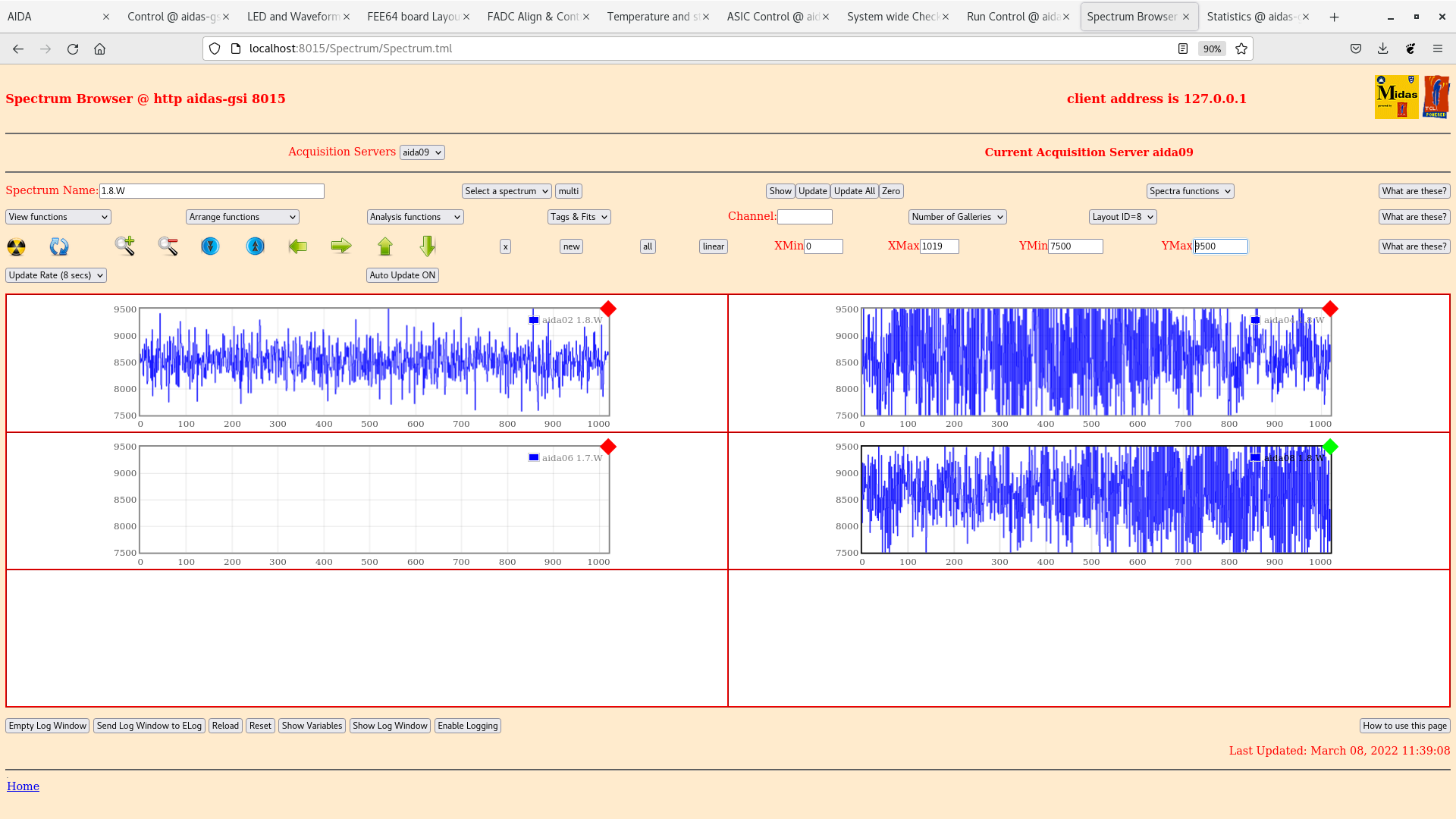Toggle the linear scale button

coord(713,246)
